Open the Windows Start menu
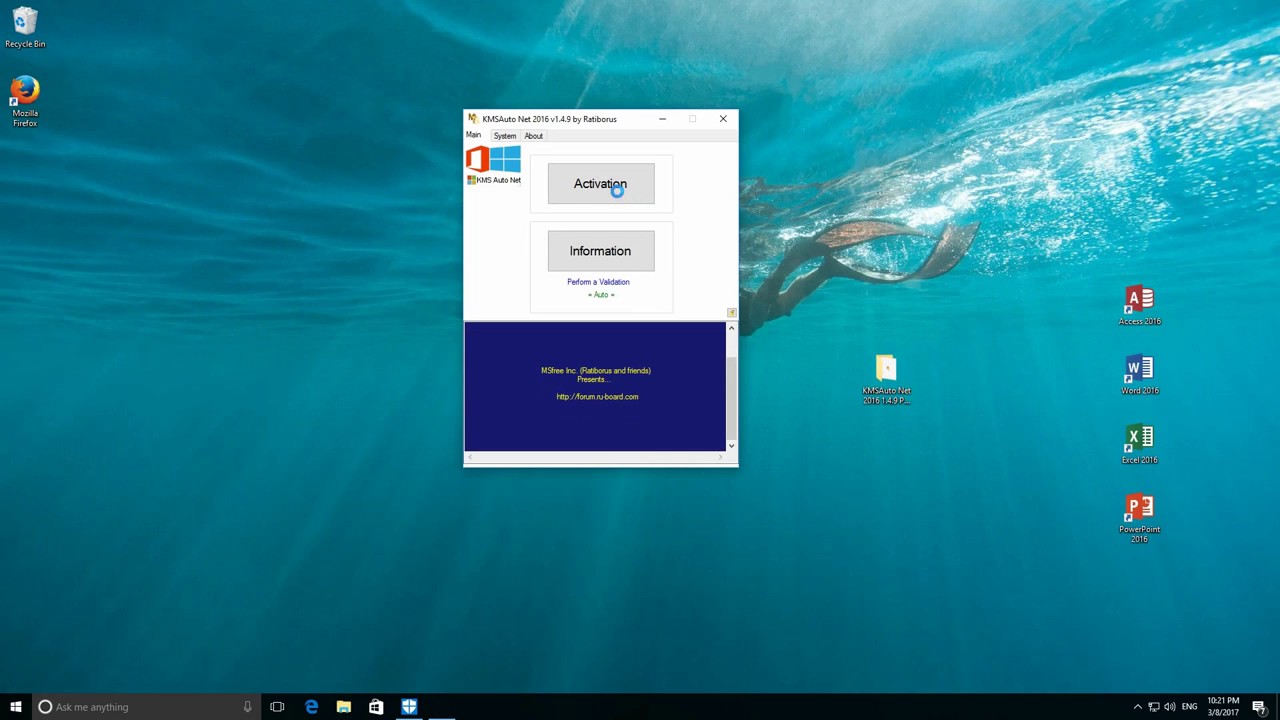The width and height of the screenshot is (1280, 720). pos(16,707)
